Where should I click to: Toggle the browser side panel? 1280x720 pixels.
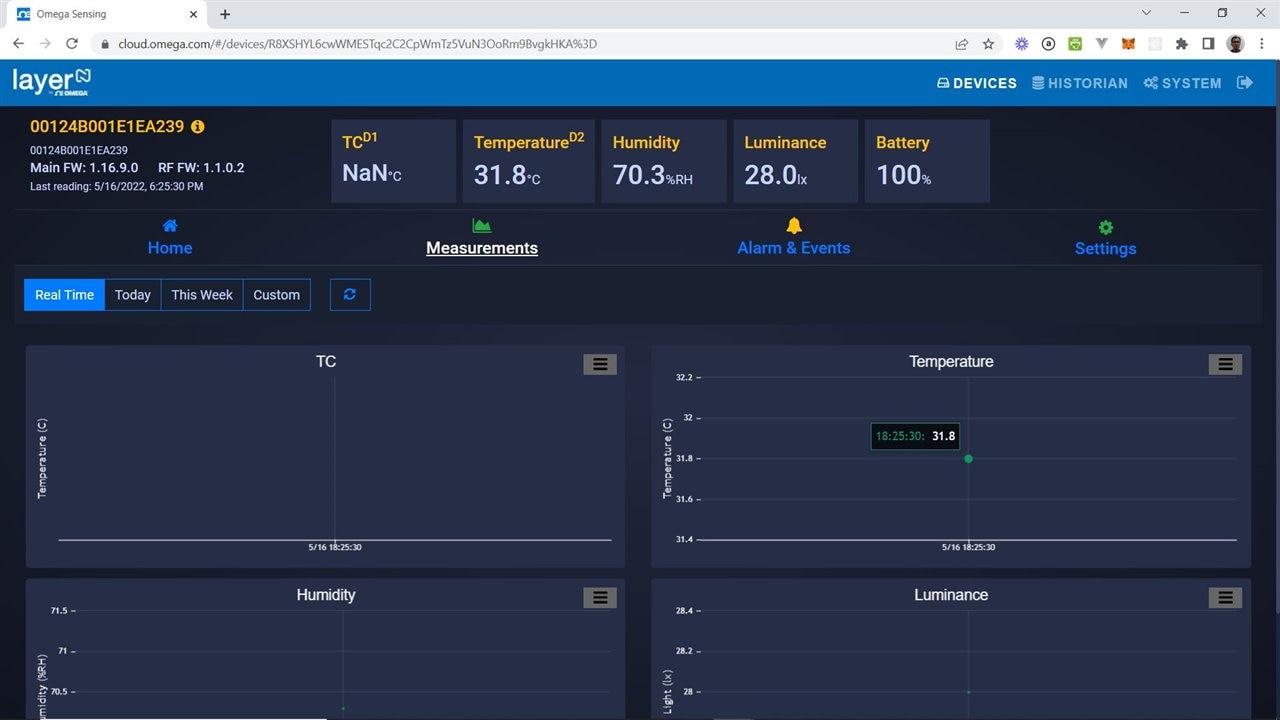click(x=1208, y=44)
